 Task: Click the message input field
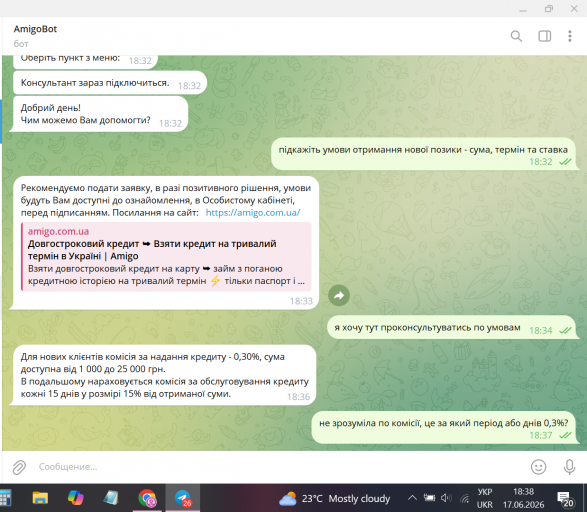coord(277,467)
